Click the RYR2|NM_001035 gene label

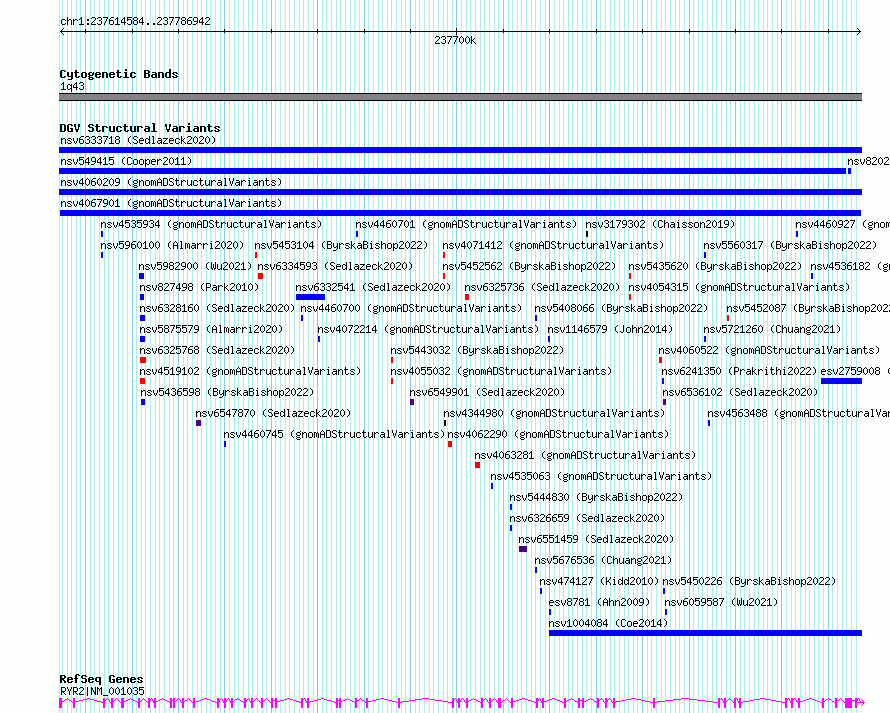102,691
